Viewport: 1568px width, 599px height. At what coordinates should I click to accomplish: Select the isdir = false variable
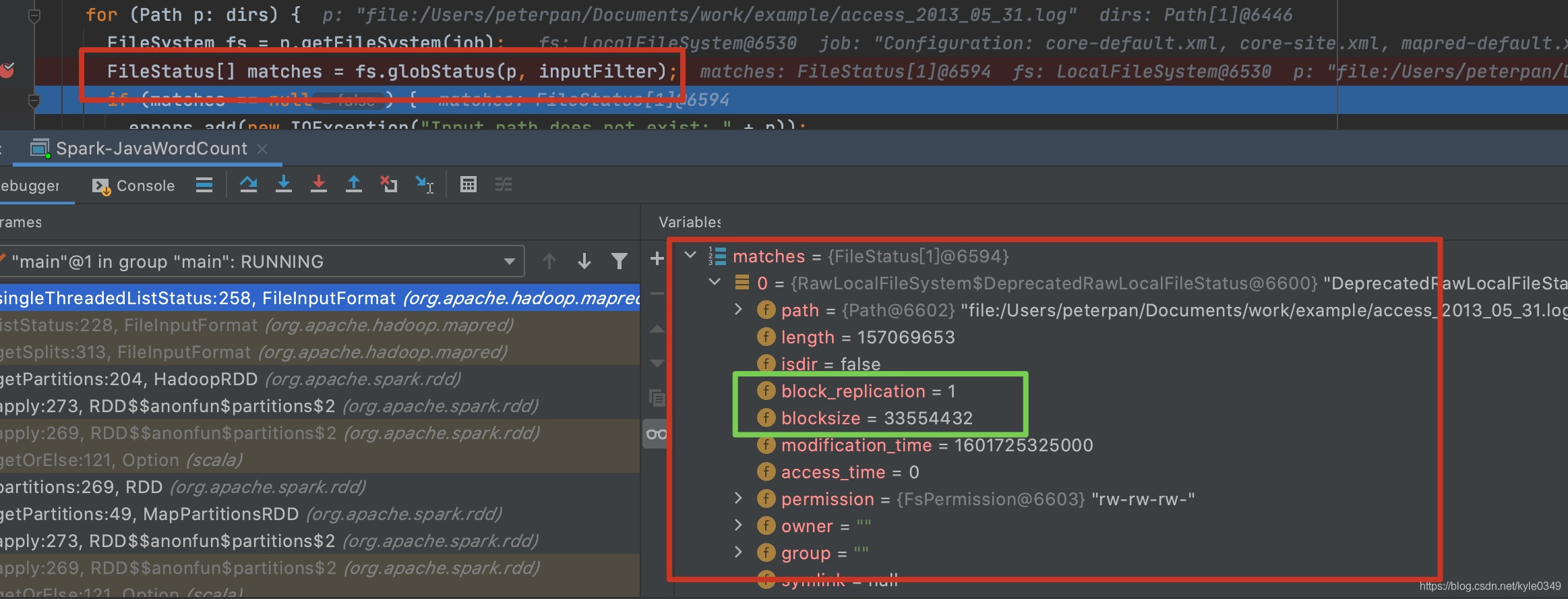pos(819,364)
